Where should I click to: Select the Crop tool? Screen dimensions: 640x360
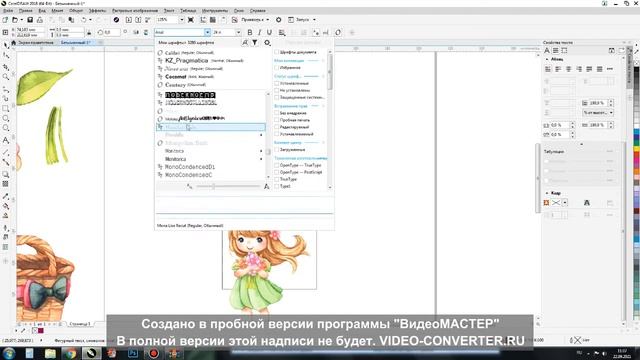click(x=6, y=67)
